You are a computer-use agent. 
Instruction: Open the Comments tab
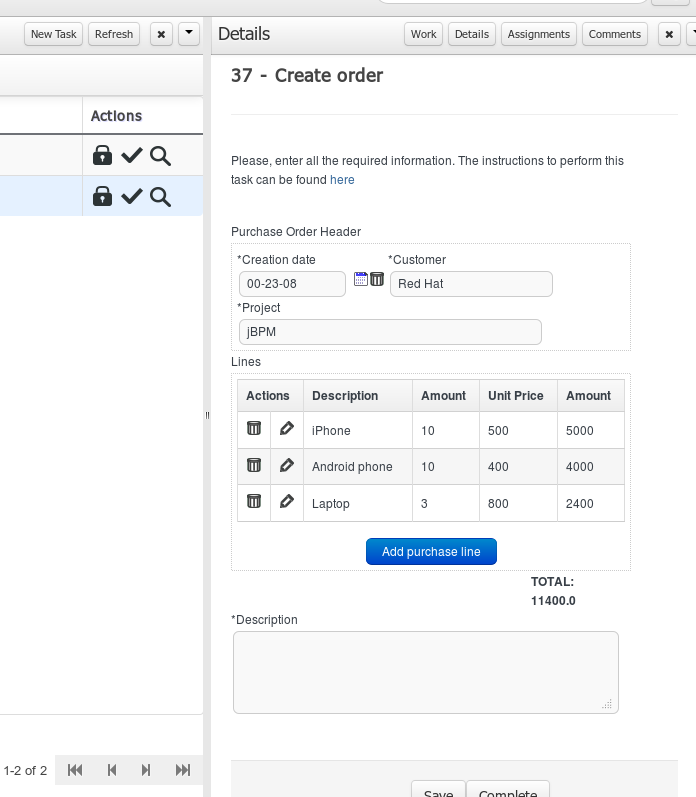614,34
